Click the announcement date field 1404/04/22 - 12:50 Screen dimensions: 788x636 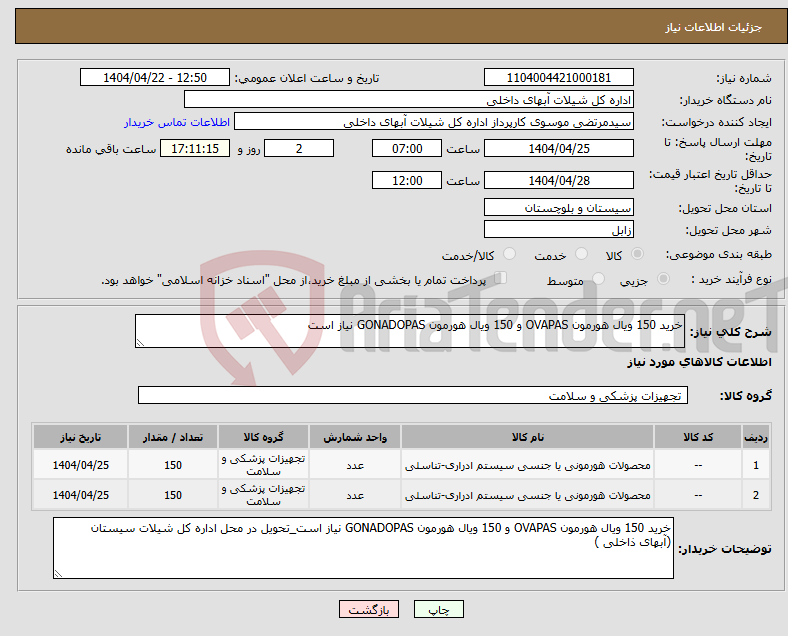[155, 78]
